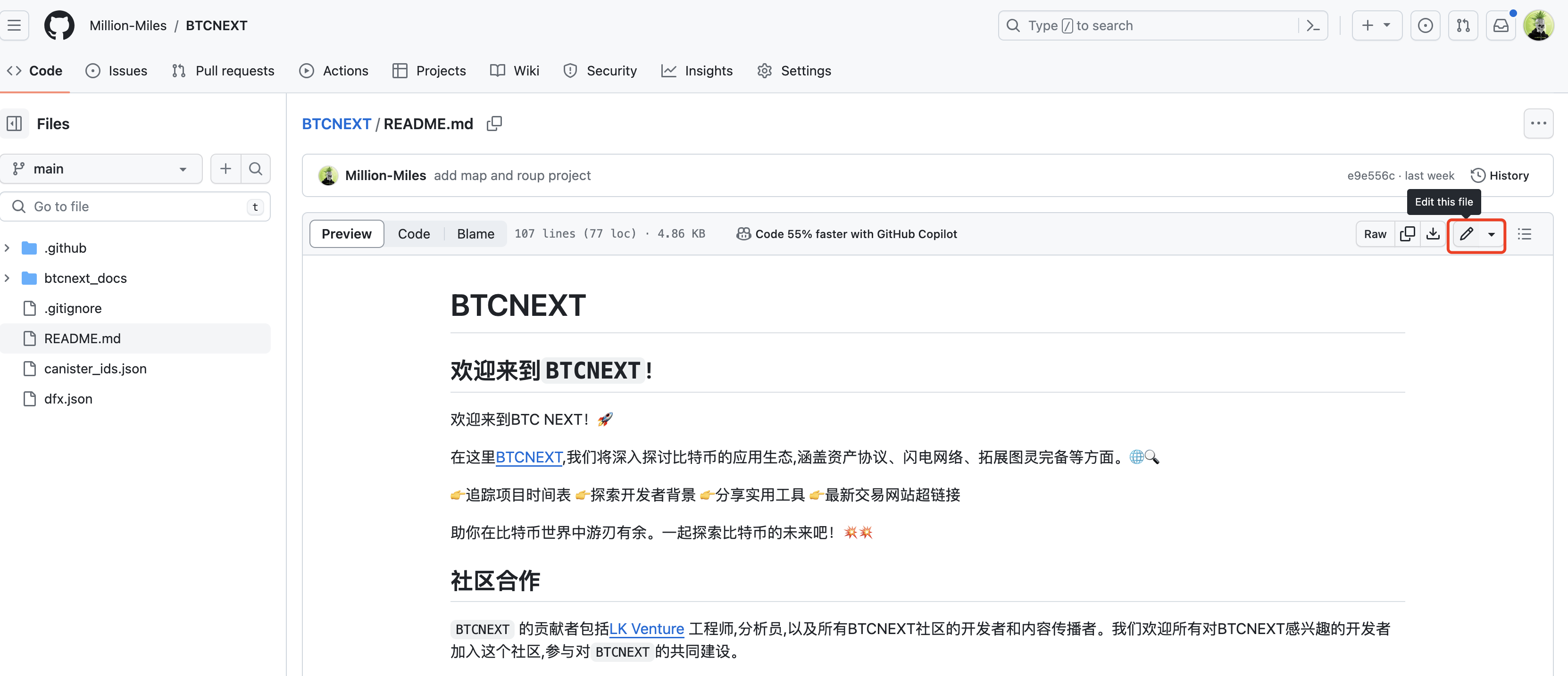Image resolution: width=1568 pixels, height=676 pixels.
Task: Open Million-Miles commit author link
Action: coord(385,175)
